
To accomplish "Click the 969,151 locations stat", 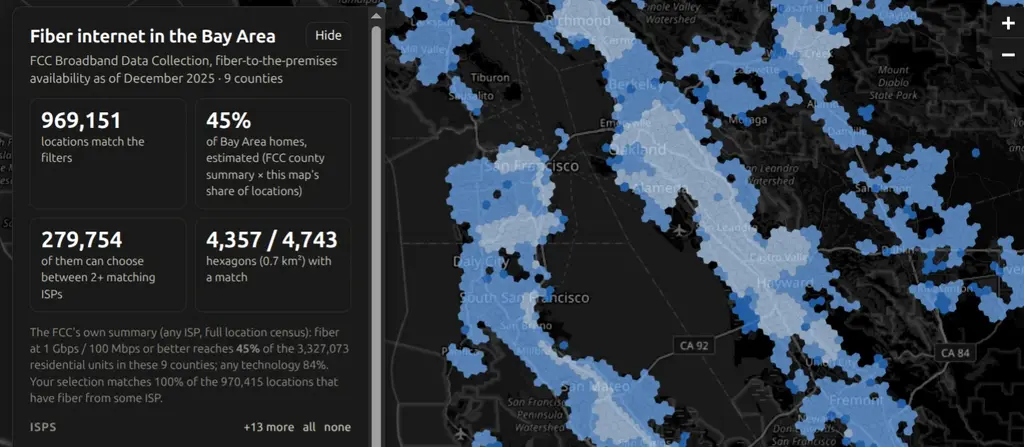I will [108, 154].
